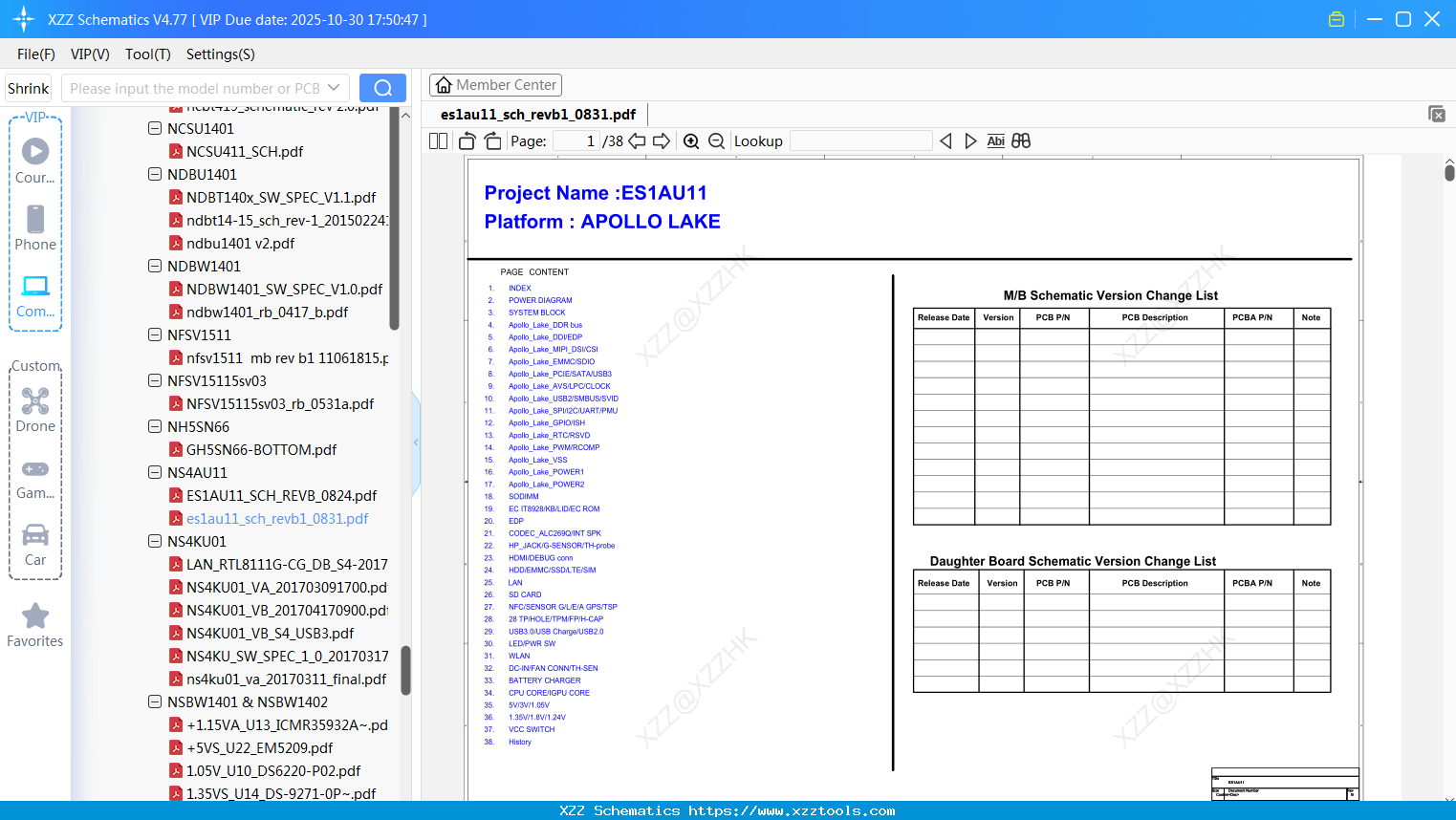Collapse the left panel with the splitter handle
This screenshot has height=820, width=1456.
click(416, 442)
